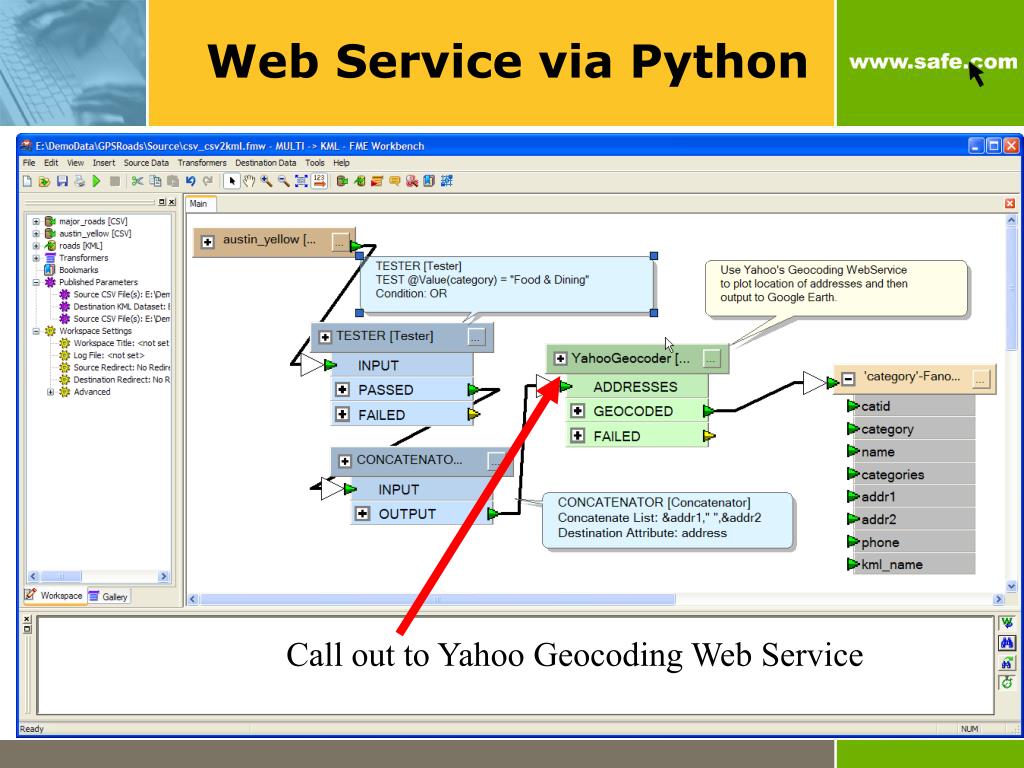Open the File menu
The image size is (1024, 768).
29,163
